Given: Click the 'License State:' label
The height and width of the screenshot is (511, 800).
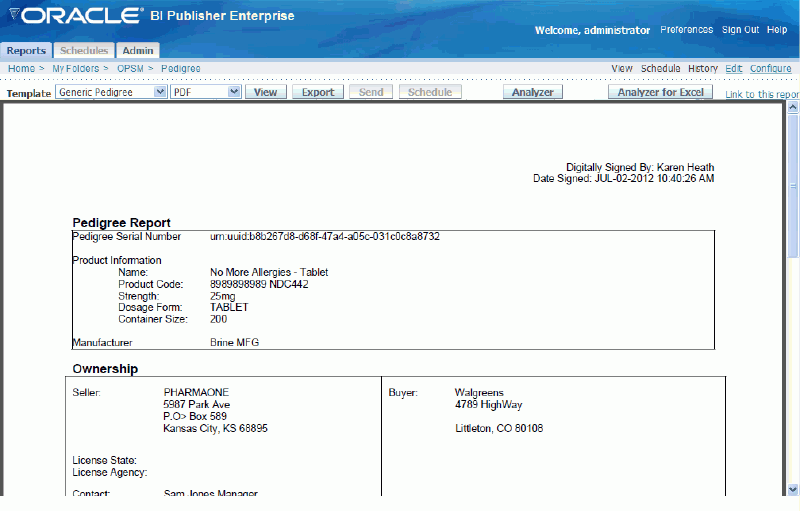Looking at the screenshot, I should click(104, 460).
